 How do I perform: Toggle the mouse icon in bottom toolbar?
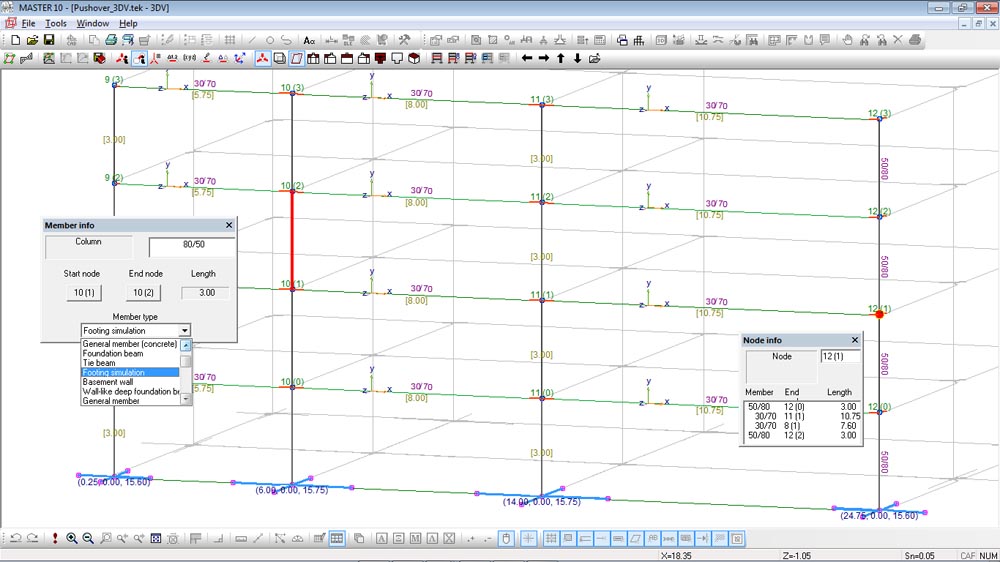506,538
